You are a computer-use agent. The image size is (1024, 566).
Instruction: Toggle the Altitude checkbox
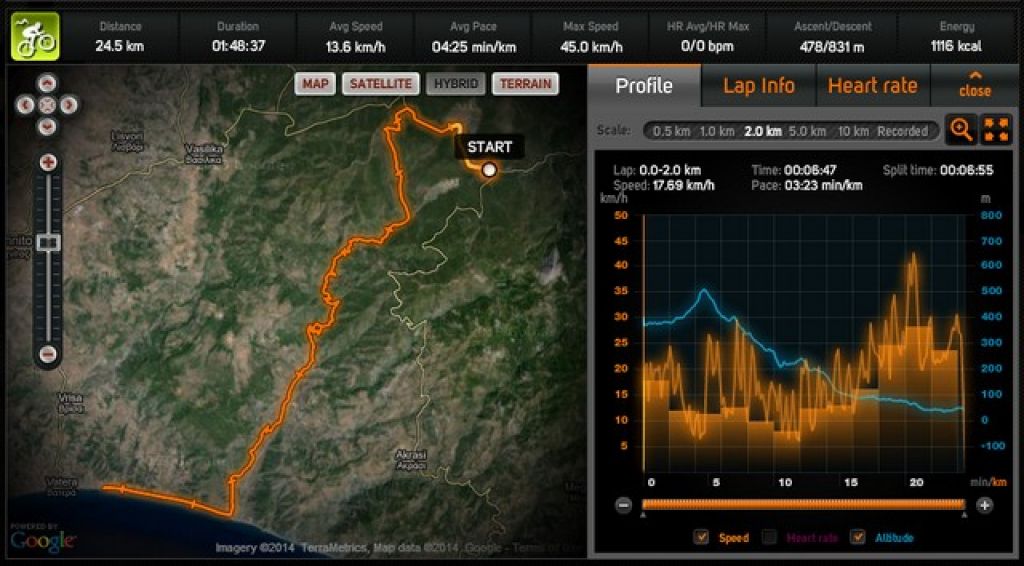click(857, 537)
